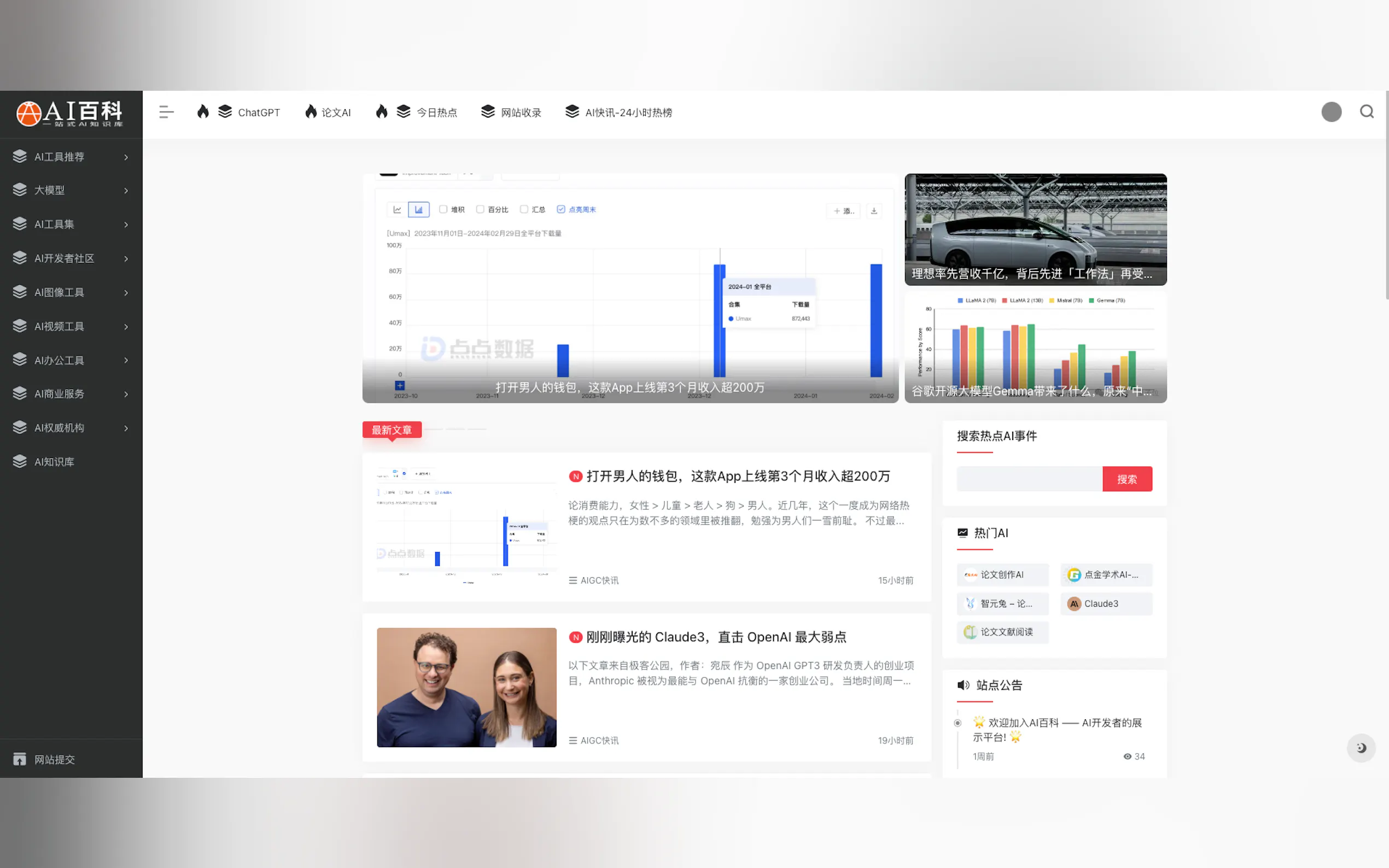
Task: Open 网站提交 at sidebar bottom
Action: [x=54, y=759]
